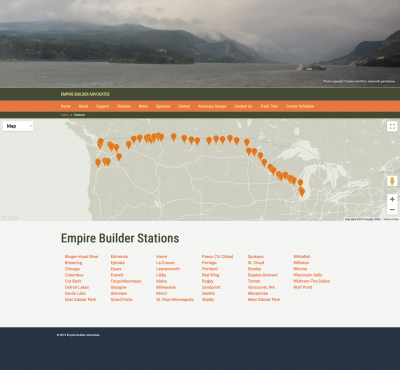The image size is (400, 370).
Task: Click the Street View pegman icon
Action: (392, 181)
